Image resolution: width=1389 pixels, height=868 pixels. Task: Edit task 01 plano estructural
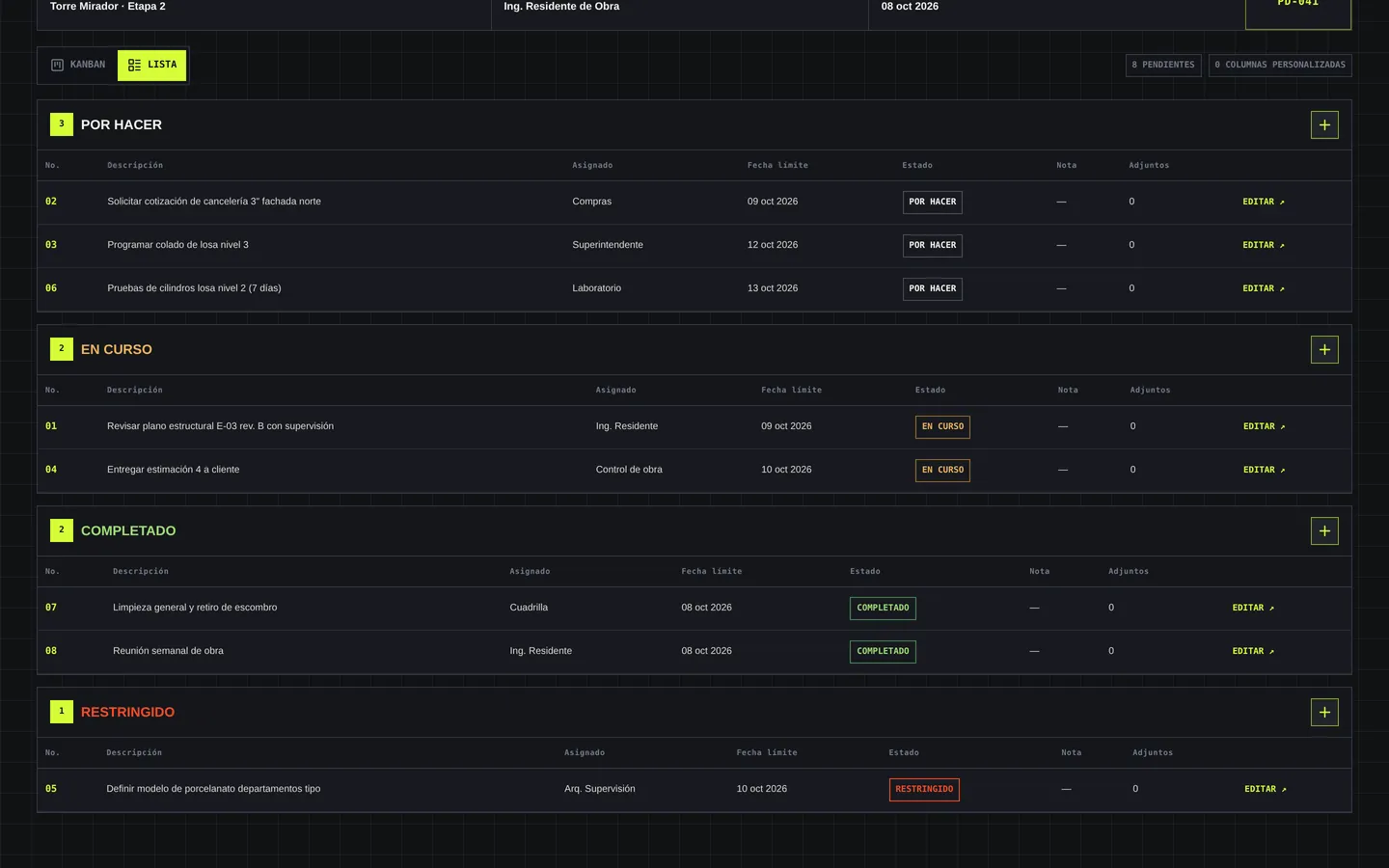coord(1265,427)
